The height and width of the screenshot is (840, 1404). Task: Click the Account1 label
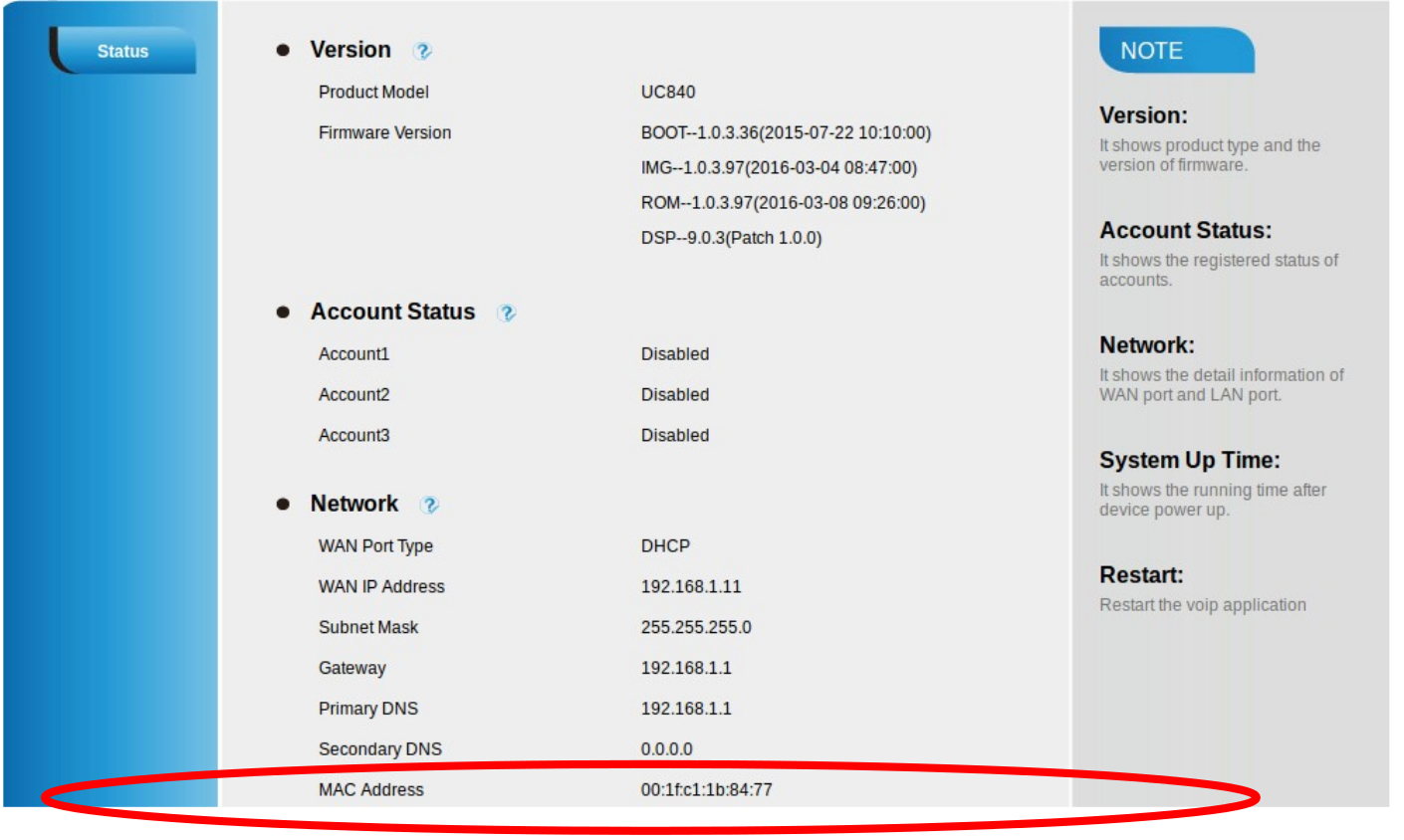pos(353,353)
